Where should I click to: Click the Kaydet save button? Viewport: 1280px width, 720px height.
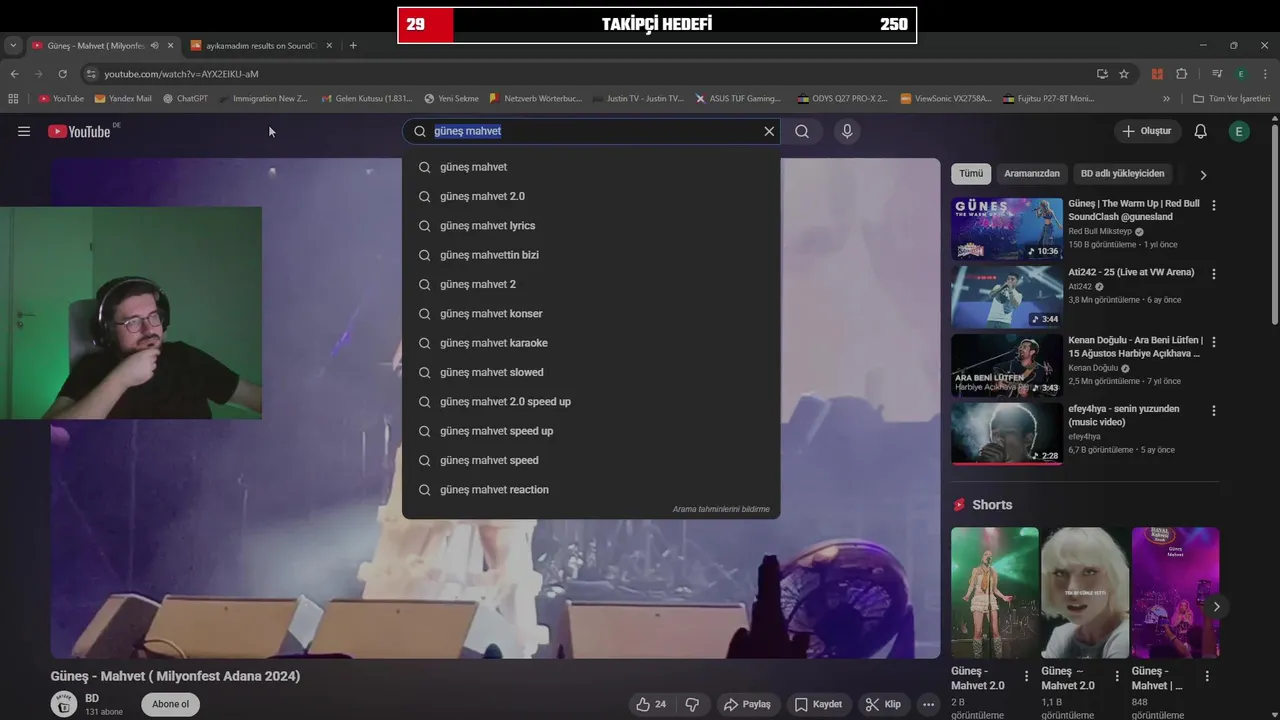818,704
